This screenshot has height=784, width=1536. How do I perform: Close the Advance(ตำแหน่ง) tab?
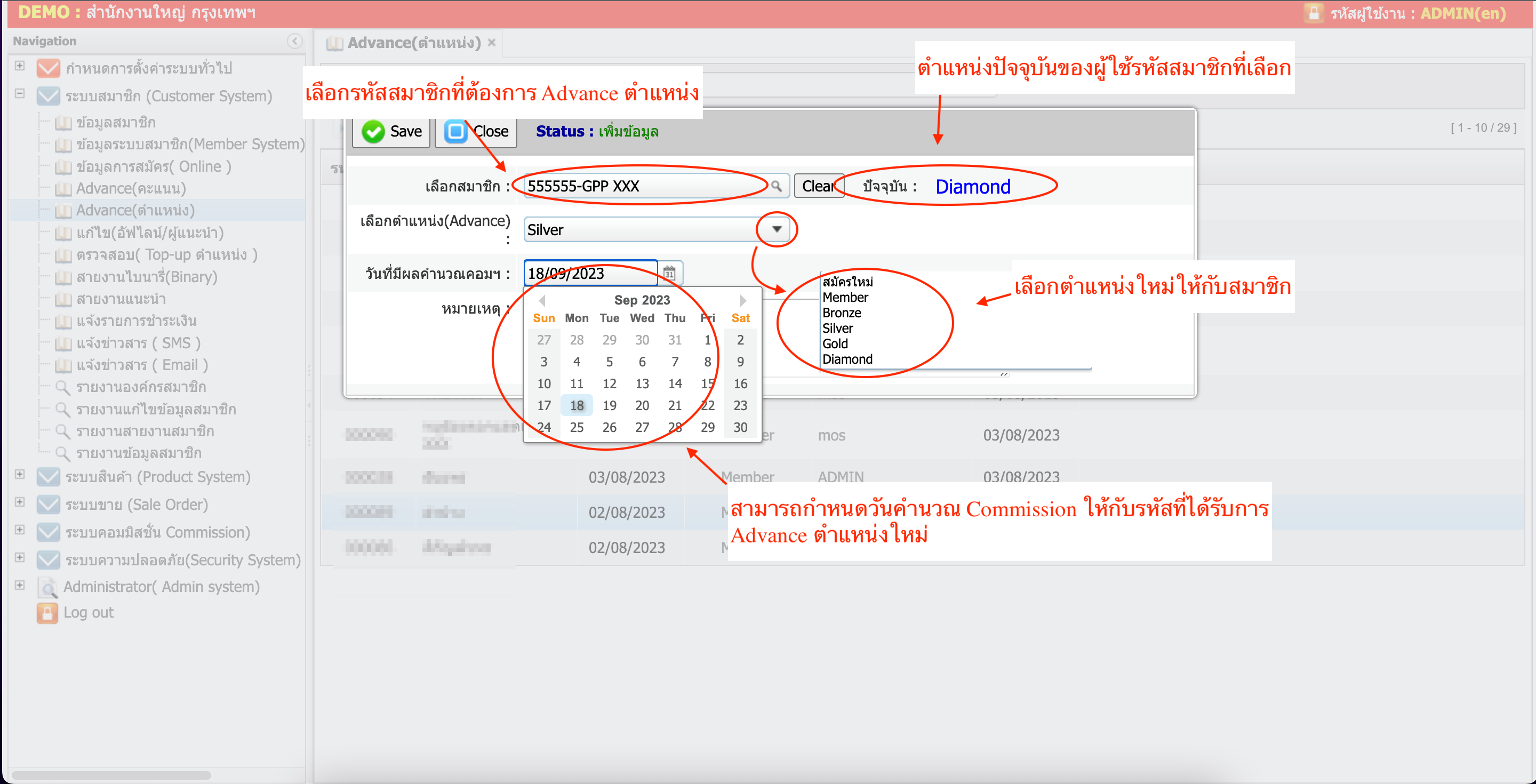coord(491,42)
